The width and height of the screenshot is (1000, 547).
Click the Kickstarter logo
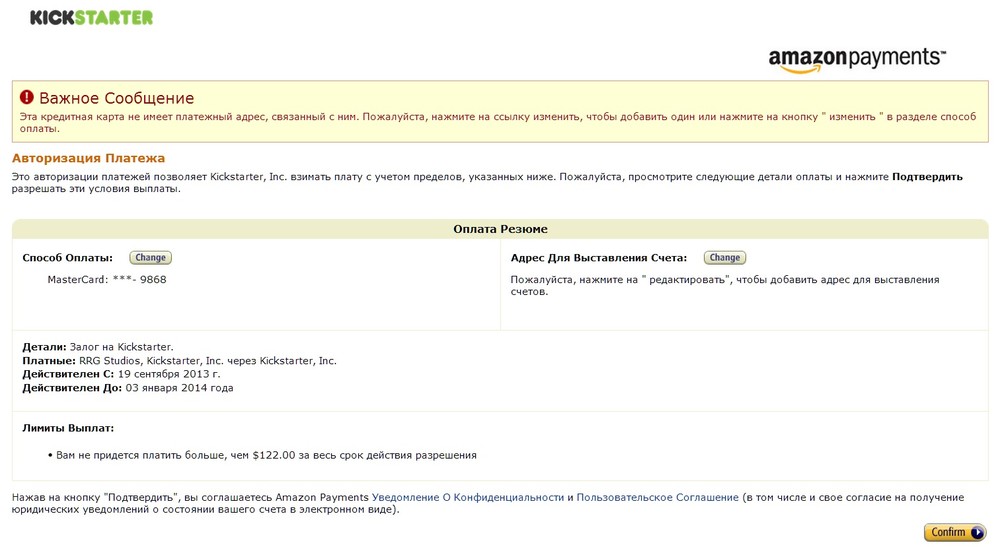click(91, 17)
